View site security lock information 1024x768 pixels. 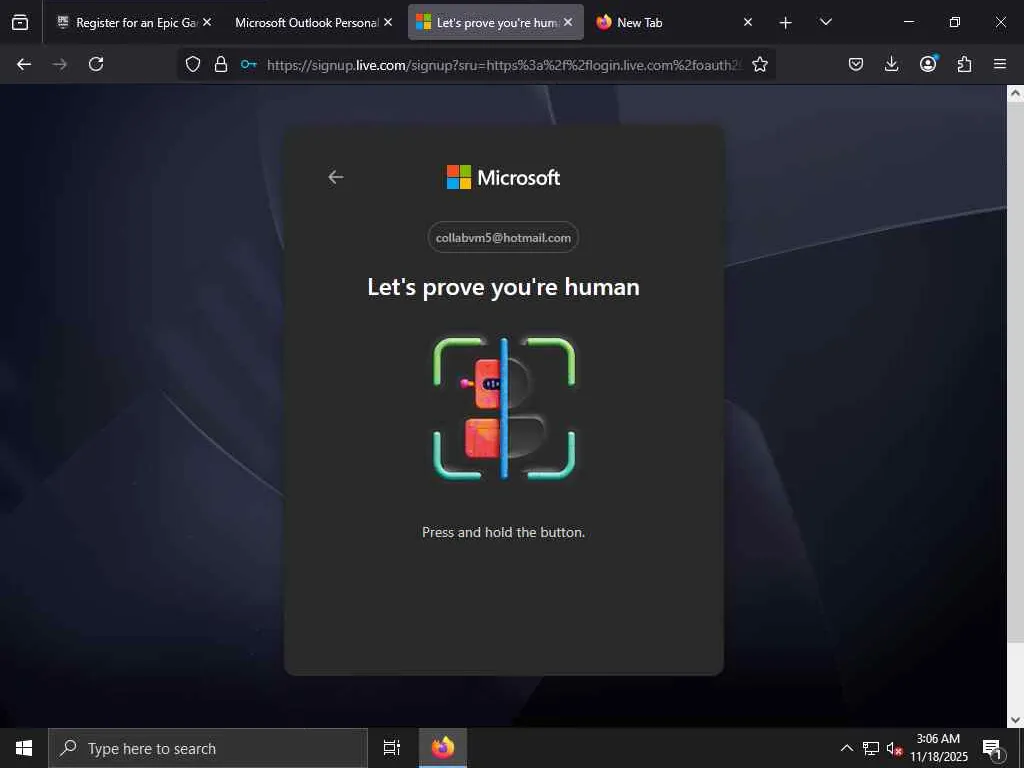221,64
